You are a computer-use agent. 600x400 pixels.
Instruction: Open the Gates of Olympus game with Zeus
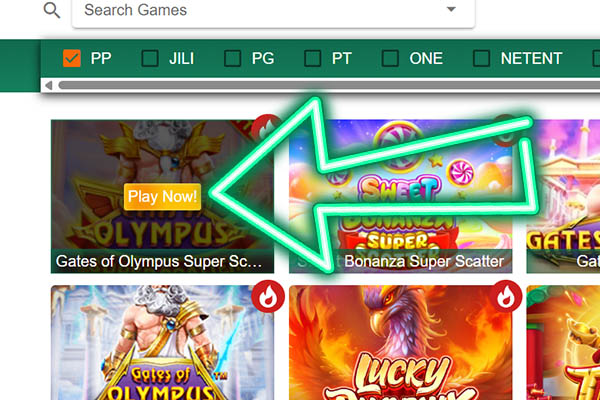[162, 343]
